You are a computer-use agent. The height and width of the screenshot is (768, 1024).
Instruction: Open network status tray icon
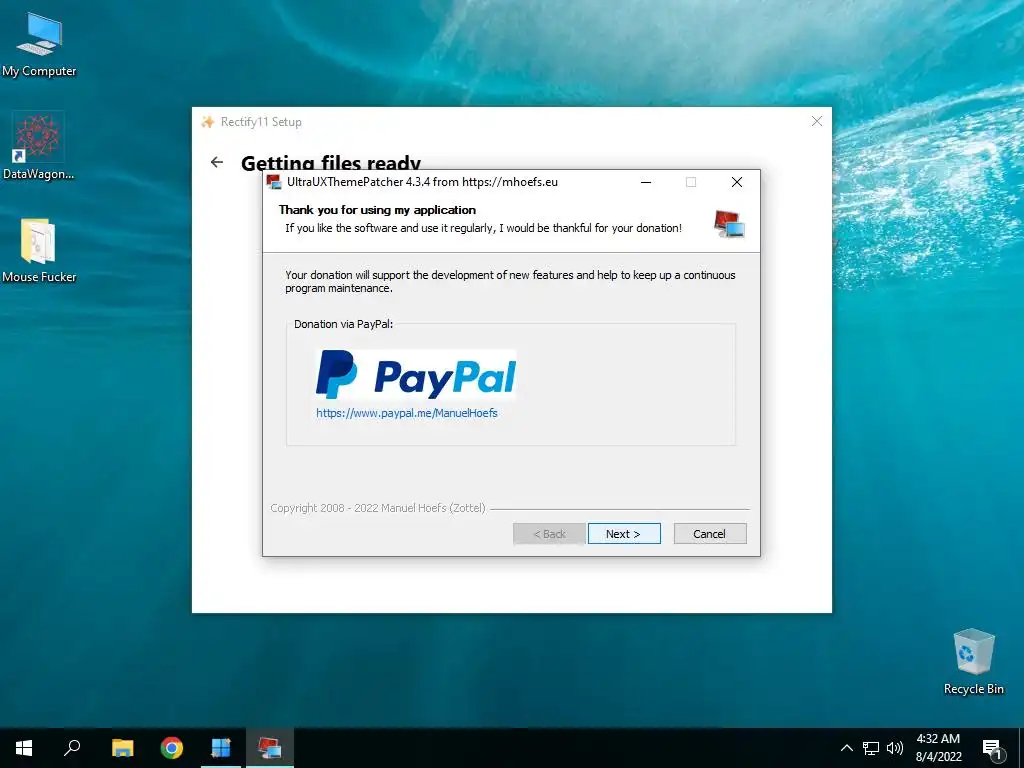(871, 748)
